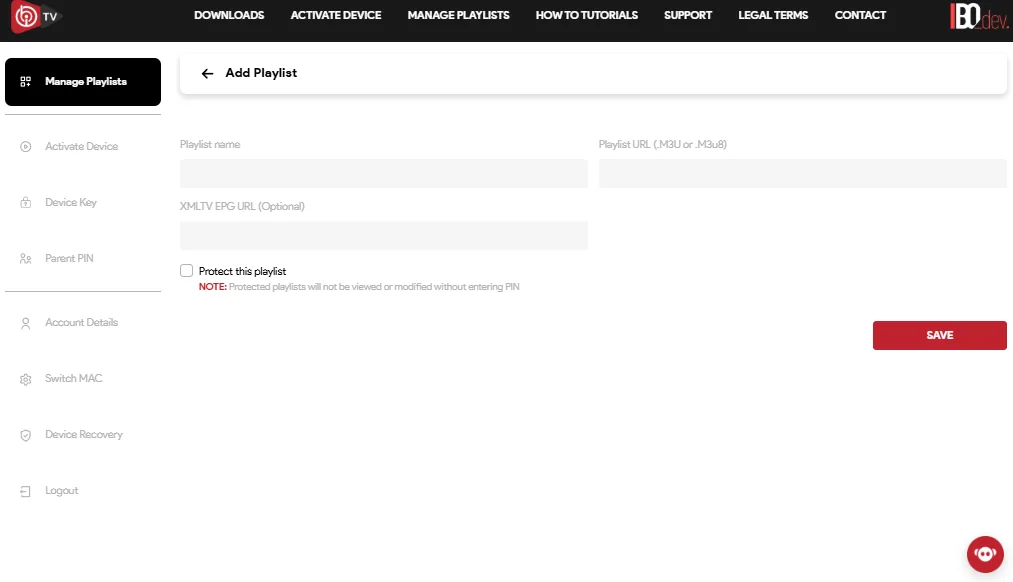The width and height of the screenshot is (1013, 582).
Task: Focus the XMLTV EPG URL field
Action: tap(384, 236)
